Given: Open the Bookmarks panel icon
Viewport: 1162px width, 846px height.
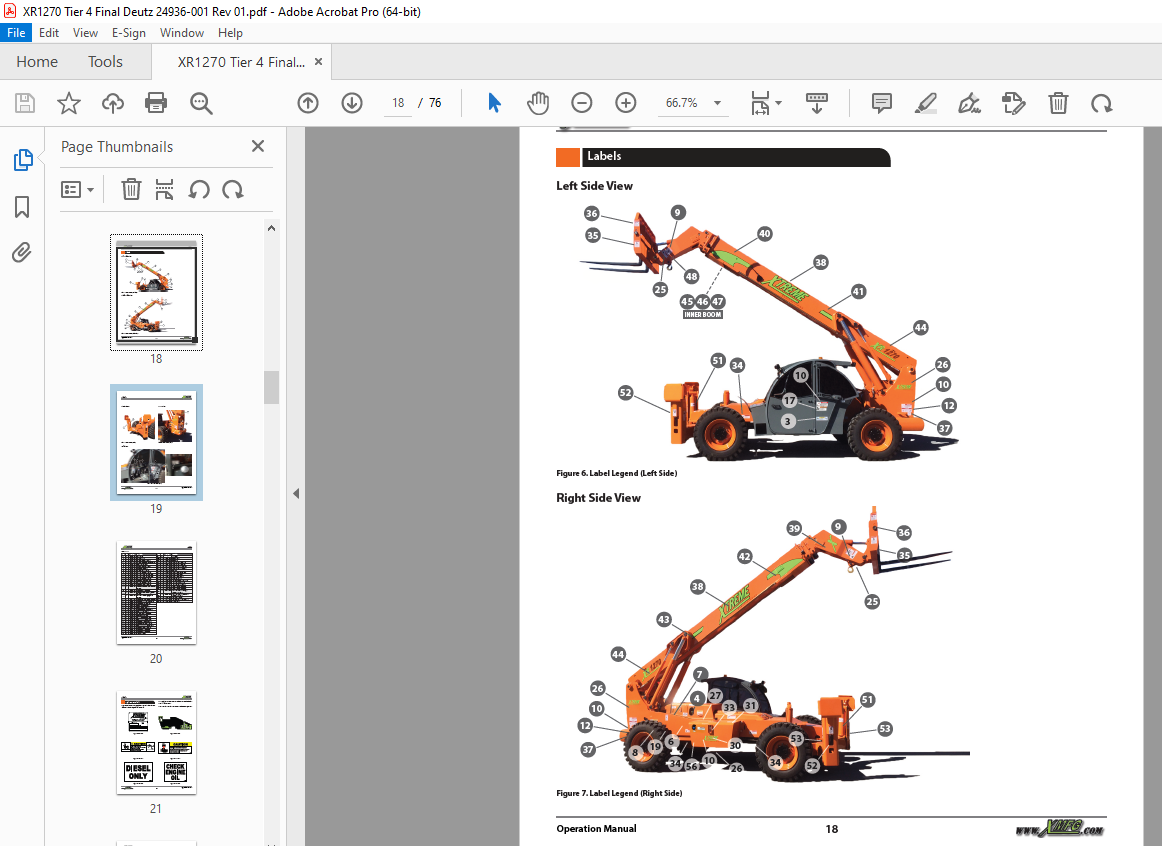Looking at the screenshot, I should coord(22,207).
